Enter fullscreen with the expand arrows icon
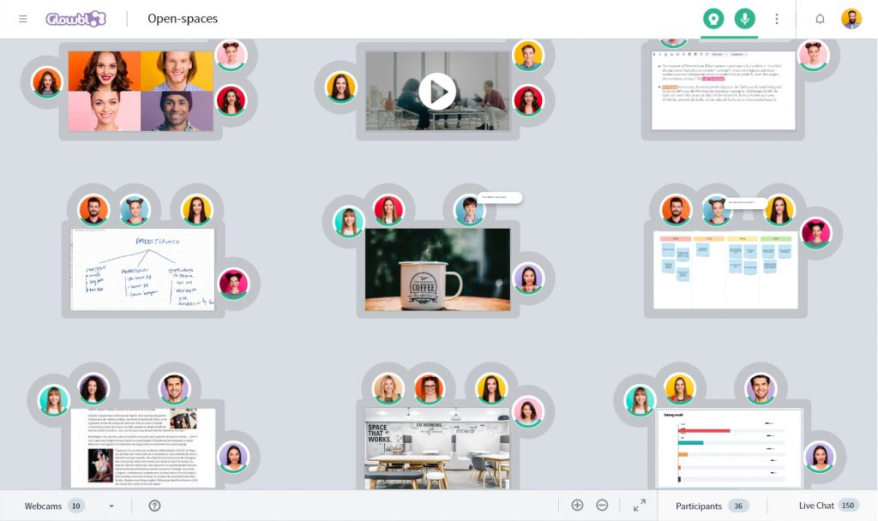 tap(639, 506)
